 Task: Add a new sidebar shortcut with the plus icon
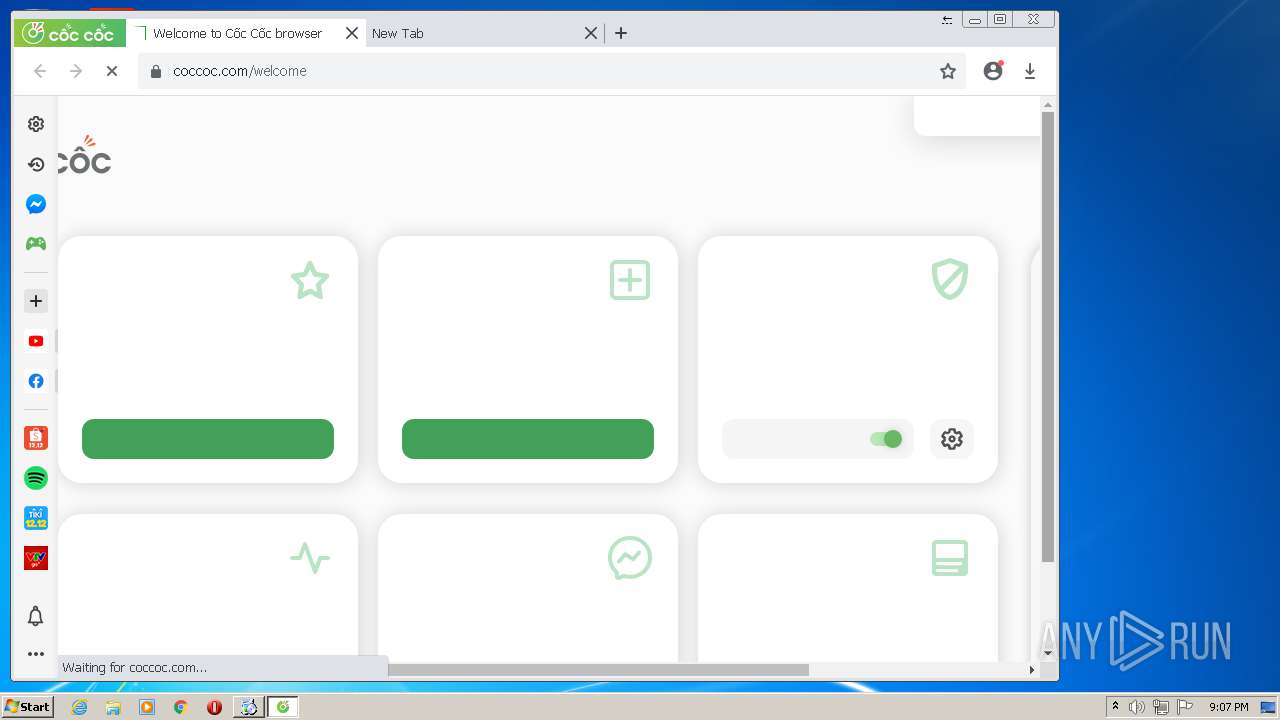[x=36, y=301]
